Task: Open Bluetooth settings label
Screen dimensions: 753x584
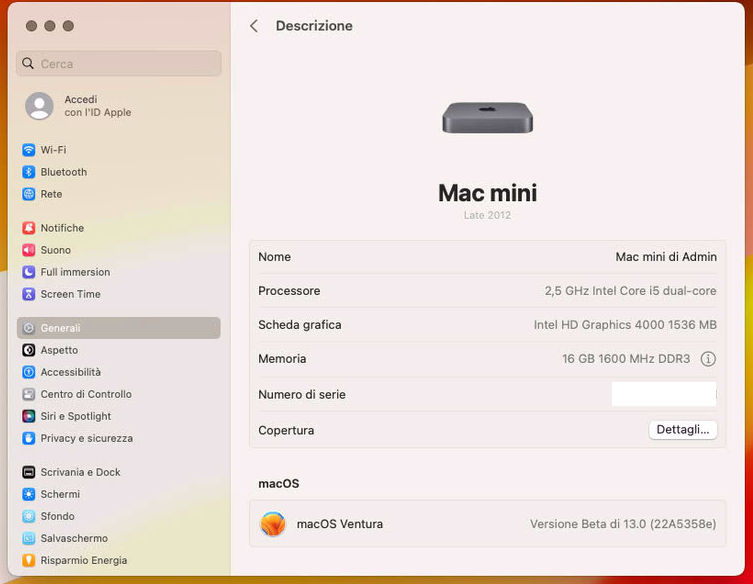Action: click(x=64, y=172)
